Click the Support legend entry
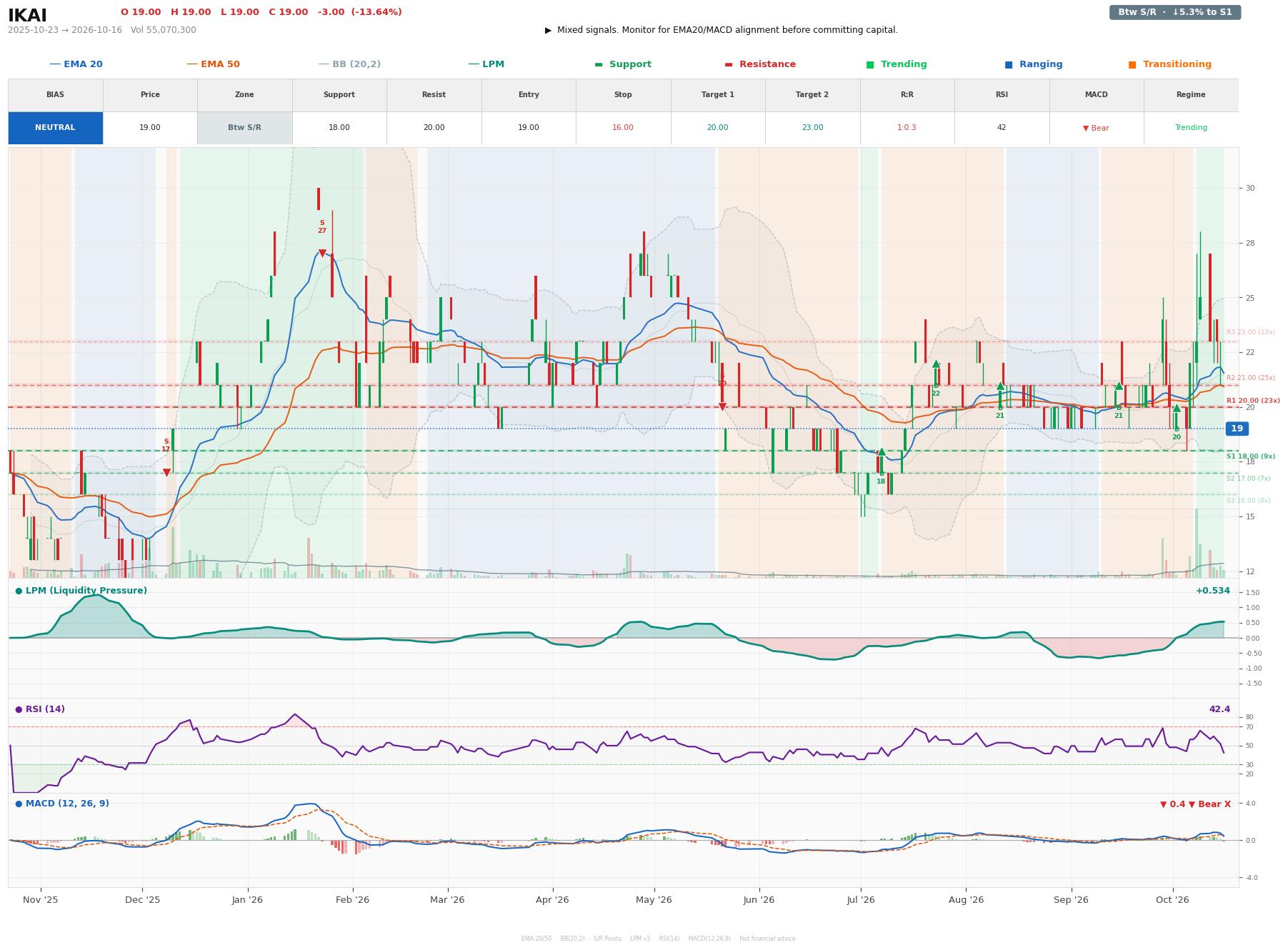1288x950 pixels. 623,64
